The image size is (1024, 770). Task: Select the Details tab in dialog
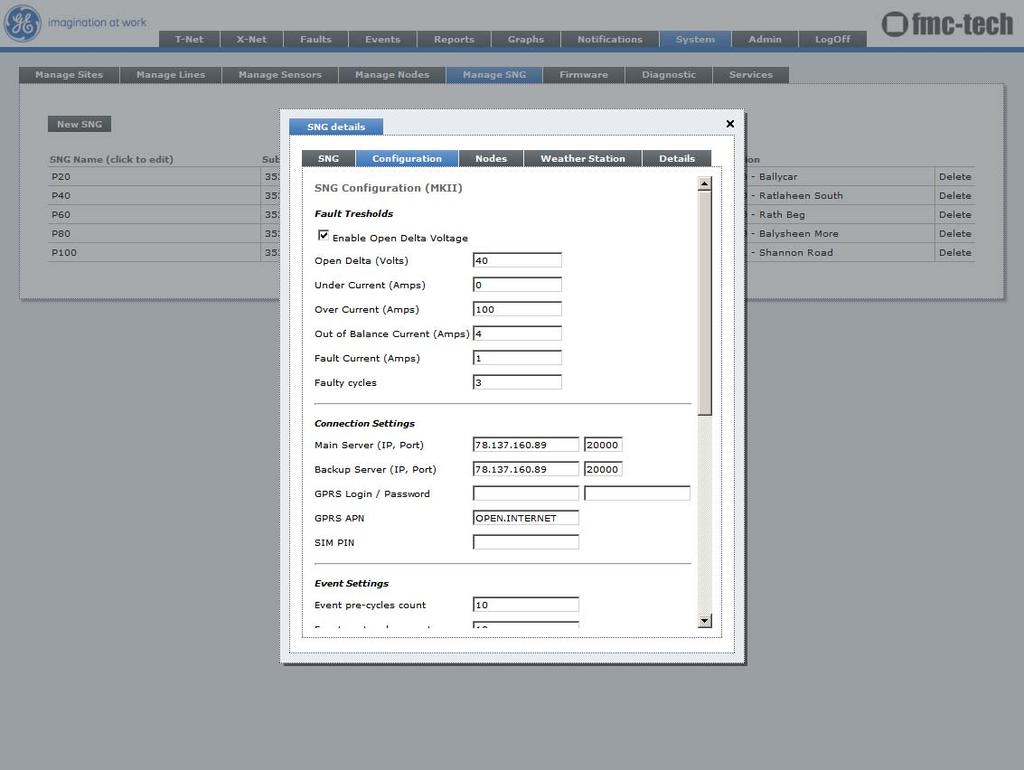coord(677,158)
